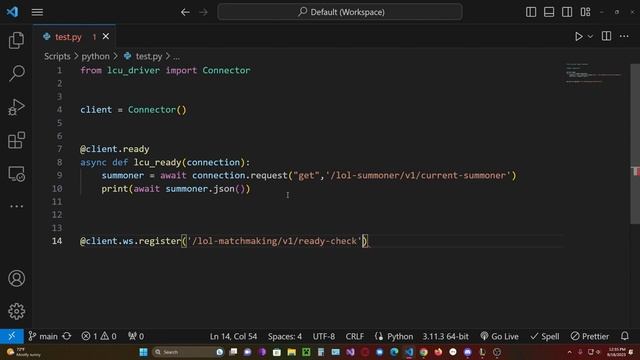Click the test.py breadcrumb item

tap(143, 56)
